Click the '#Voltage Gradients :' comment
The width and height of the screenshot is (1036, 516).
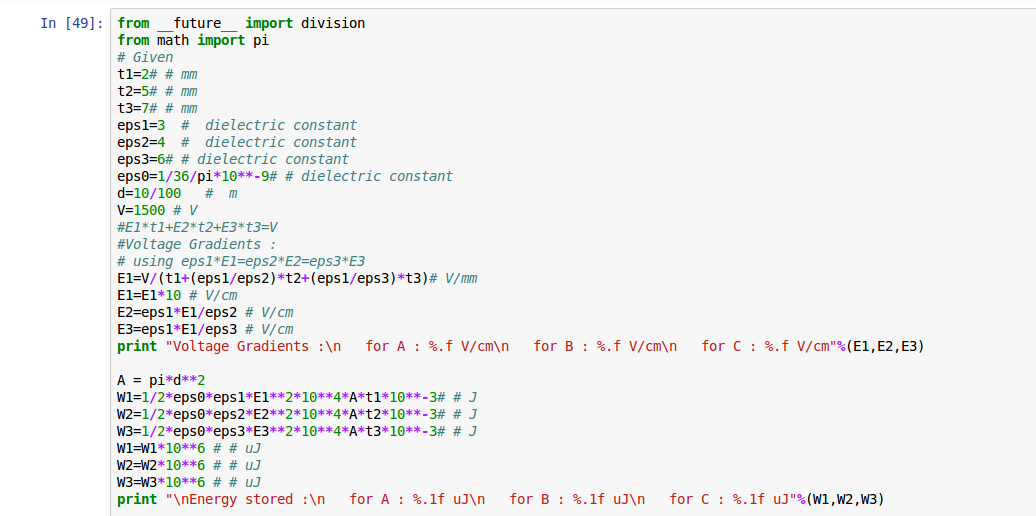click(195, 244)
